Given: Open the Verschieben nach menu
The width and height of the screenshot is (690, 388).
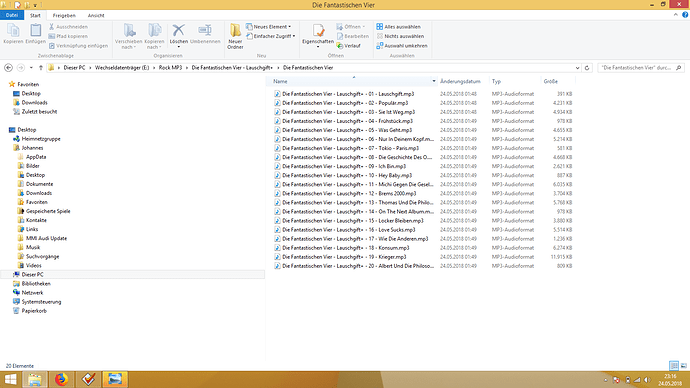Looking at the screenshot, I should point(128,36).
